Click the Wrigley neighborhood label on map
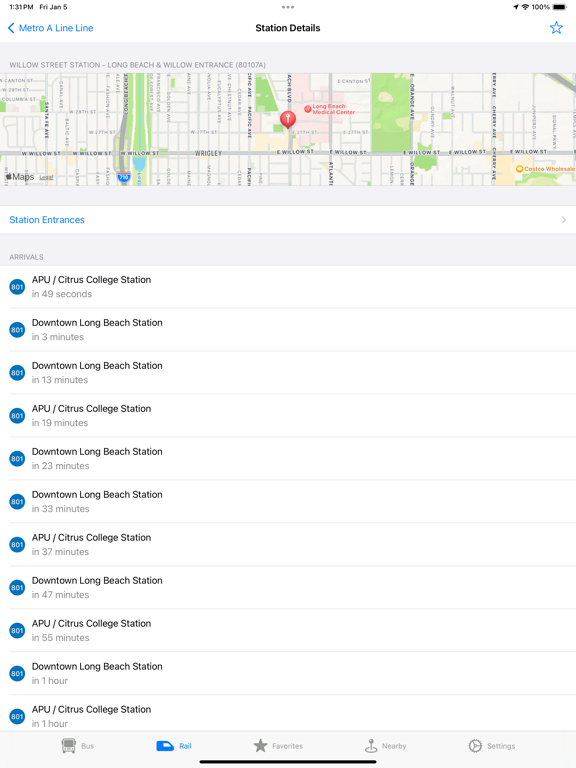 (208, 153)
